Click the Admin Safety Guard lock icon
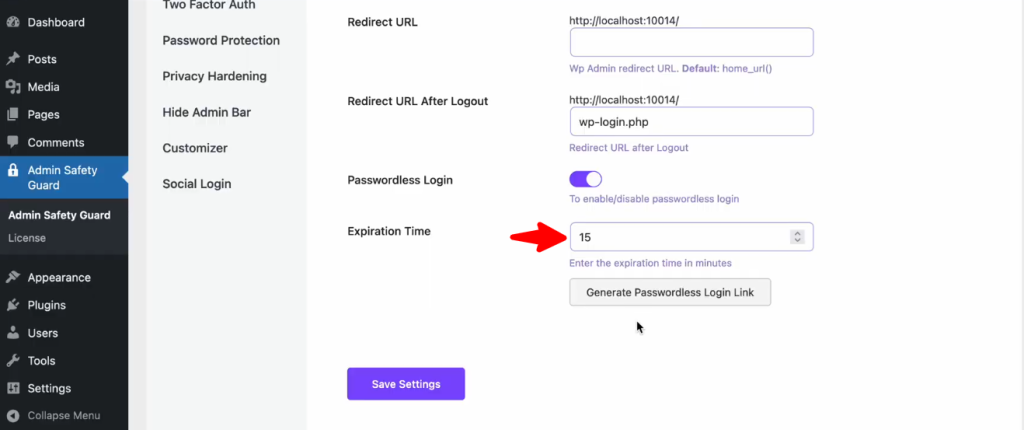 coord(13,171)
